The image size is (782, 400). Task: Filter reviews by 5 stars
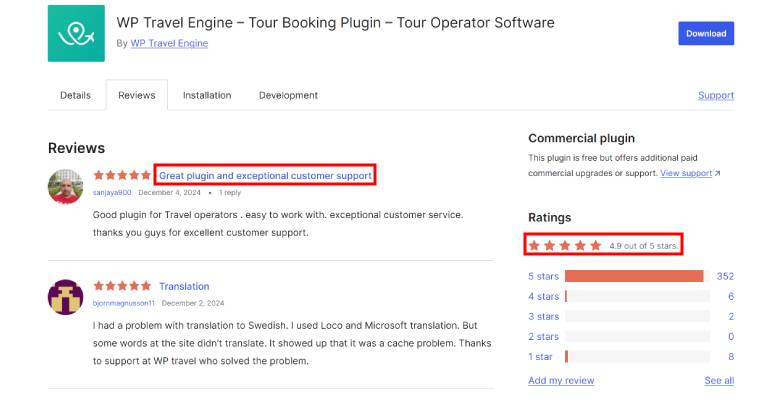pos(544,276)
